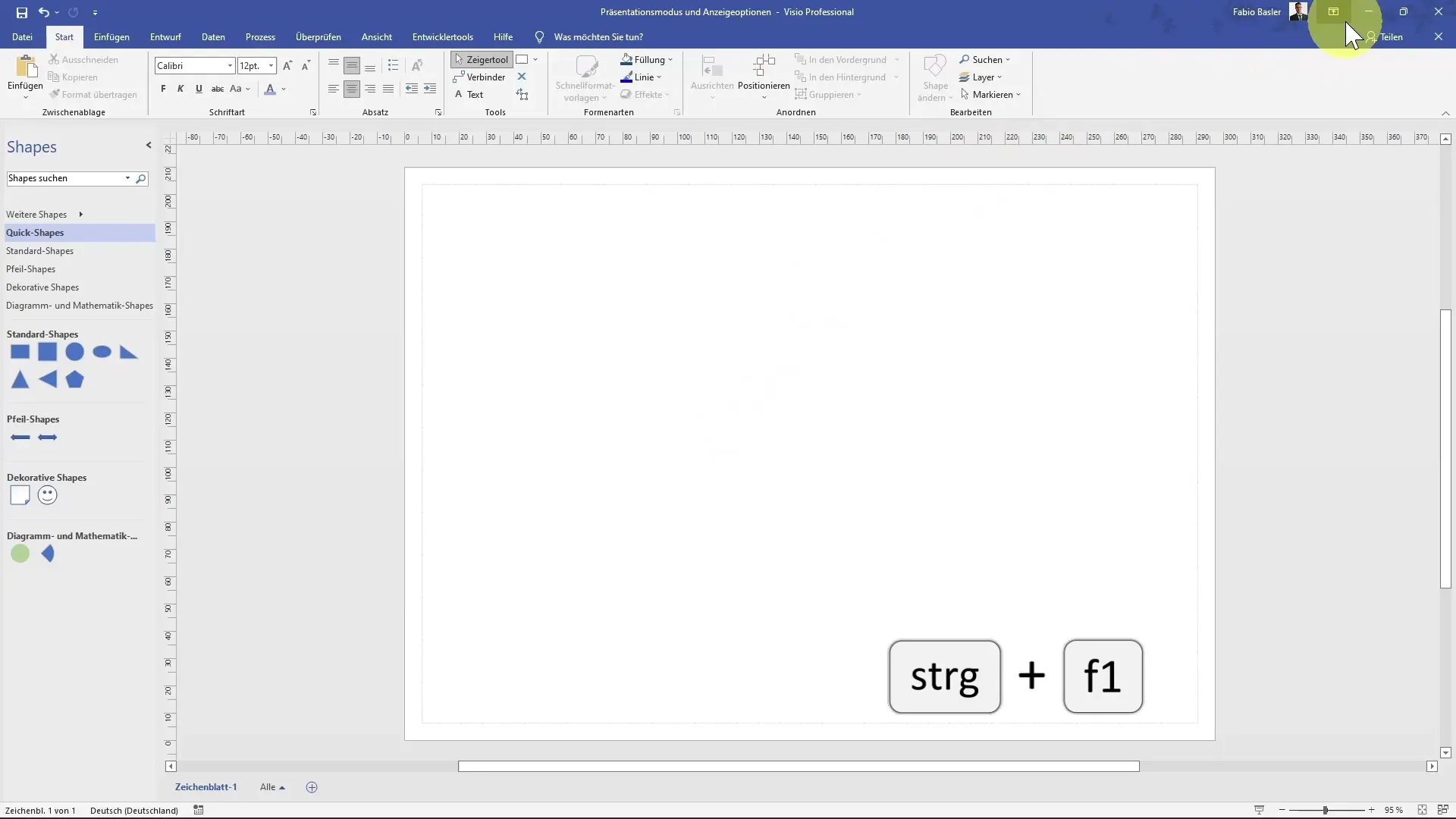Click the macro recording status icon
The width and height of the screenshot is (1456, 819).
point(199,810)
